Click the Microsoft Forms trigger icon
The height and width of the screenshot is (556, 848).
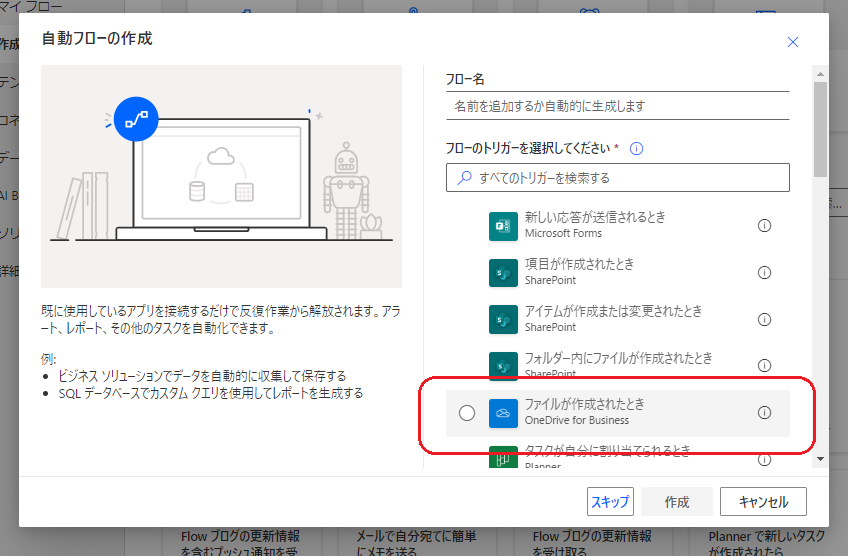(503, 226)
